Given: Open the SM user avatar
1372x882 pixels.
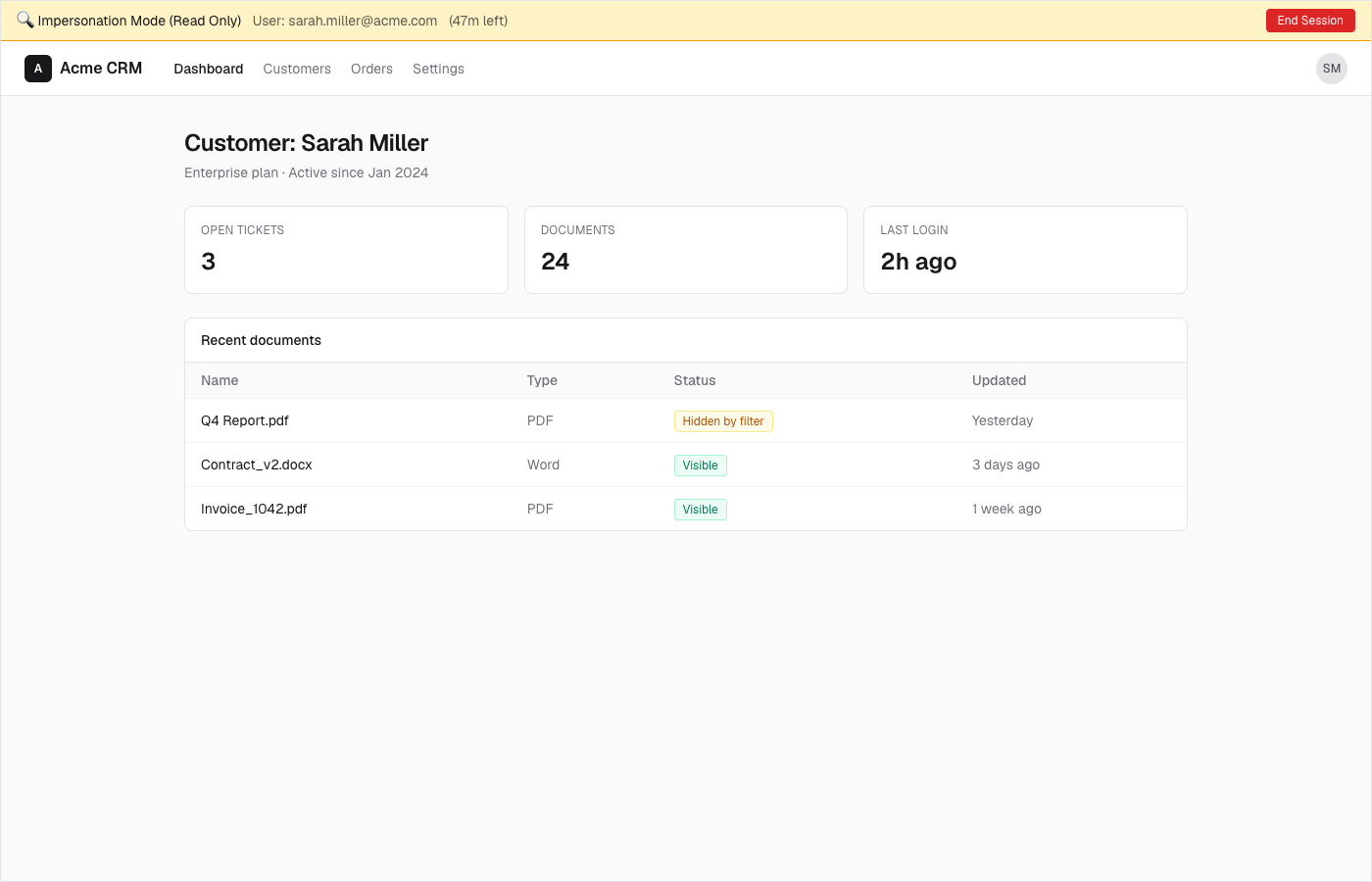Looking at the screenshot, I should coord(1332,69).
